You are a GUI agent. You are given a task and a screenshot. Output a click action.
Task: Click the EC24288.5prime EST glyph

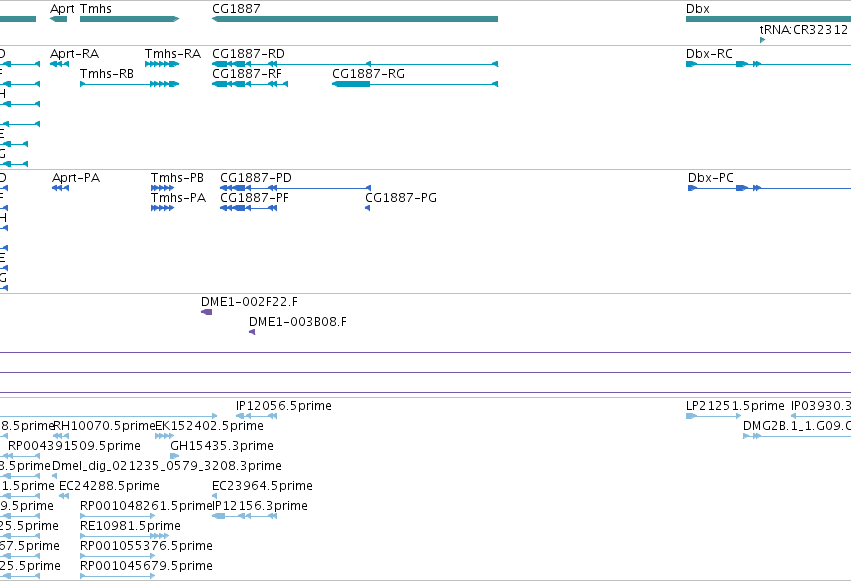(64, 496)
